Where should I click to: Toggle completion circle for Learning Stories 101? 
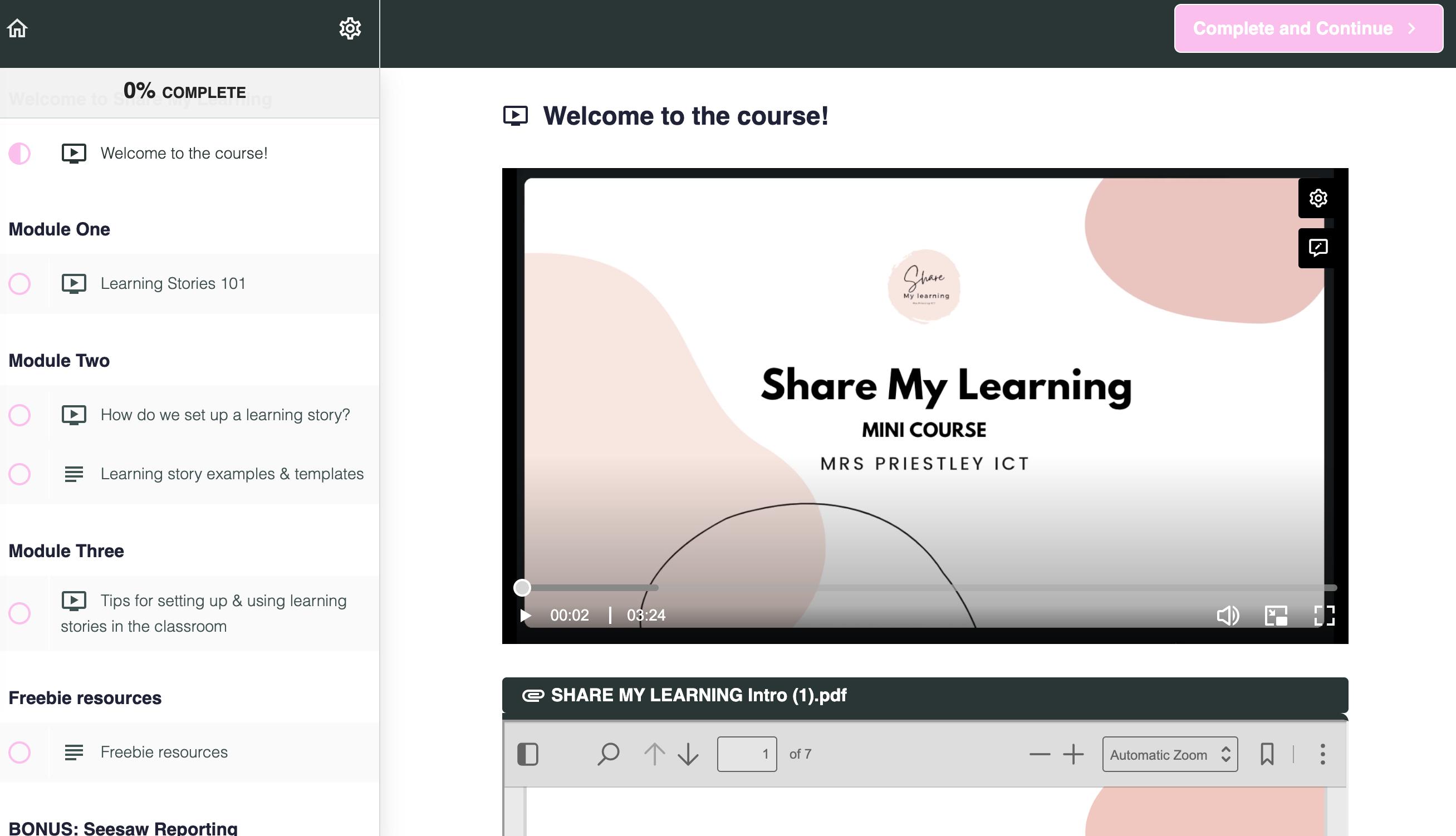(x=19, y=284)
